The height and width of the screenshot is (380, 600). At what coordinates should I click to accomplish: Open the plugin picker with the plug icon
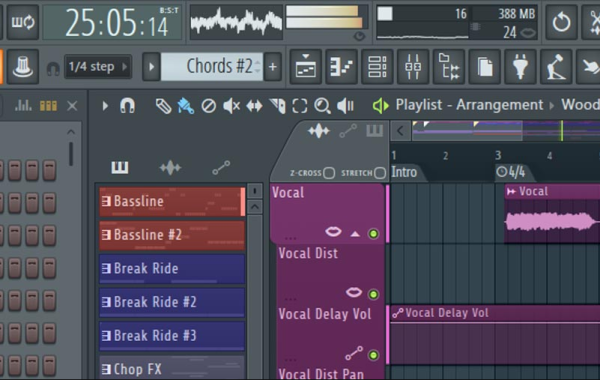click(x=520, y=67)
